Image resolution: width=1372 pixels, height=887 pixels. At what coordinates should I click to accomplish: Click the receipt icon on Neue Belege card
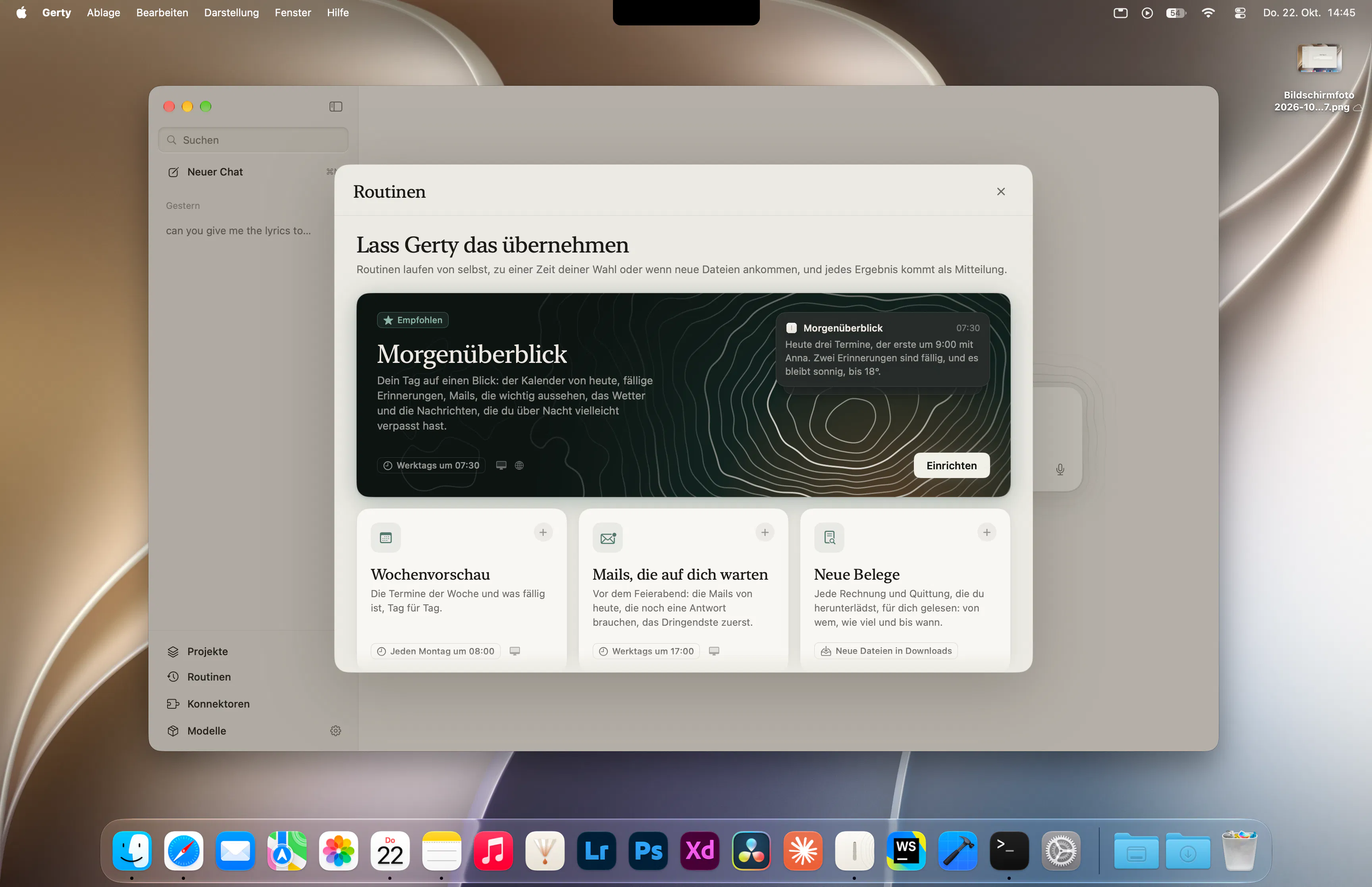click(x=829, y=537)
